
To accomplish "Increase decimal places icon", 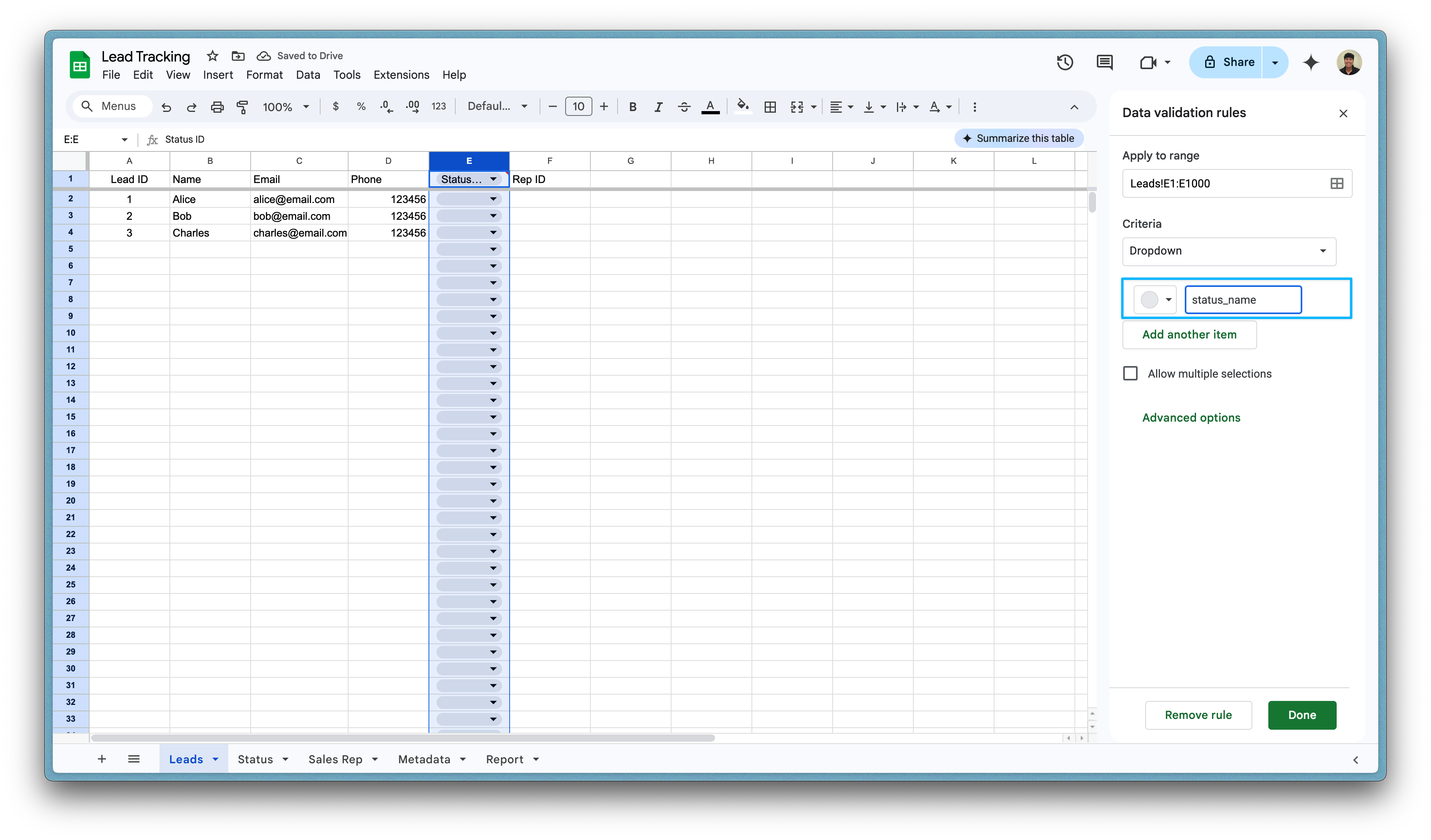I will tap(413, 106).
